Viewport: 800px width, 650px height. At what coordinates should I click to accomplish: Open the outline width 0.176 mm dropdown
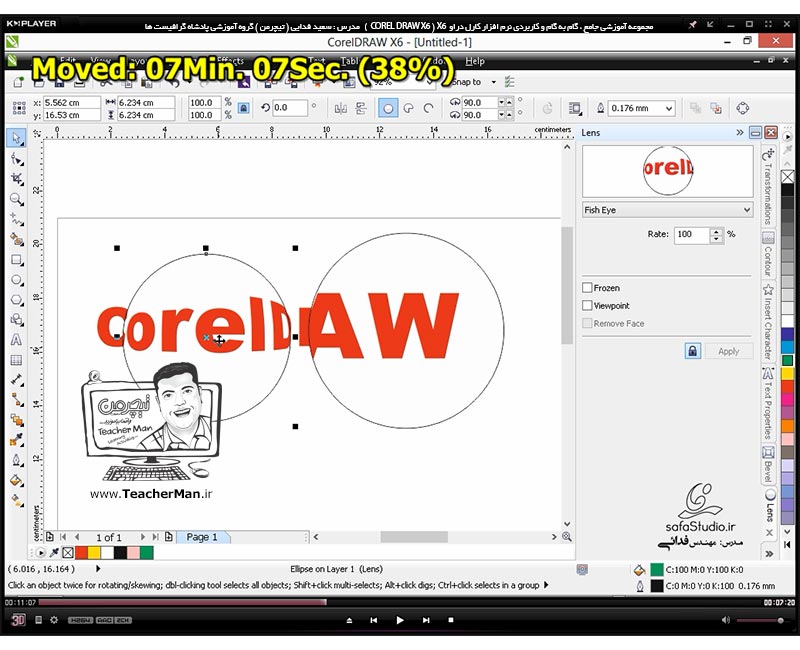coord(669,108)
